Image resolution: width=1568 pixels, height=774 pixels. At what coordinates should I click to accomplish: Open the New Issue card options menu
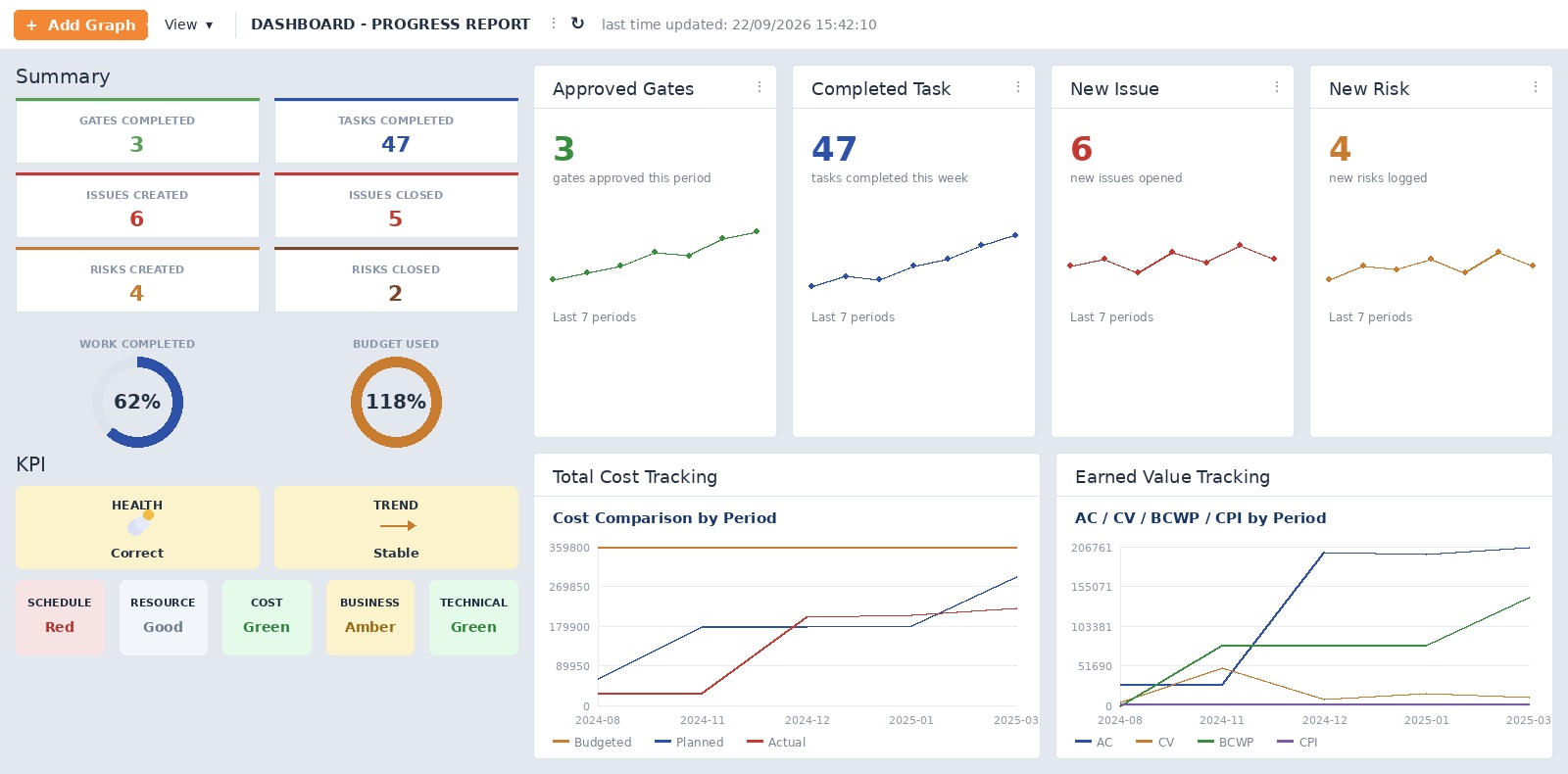click(1277, 87)
